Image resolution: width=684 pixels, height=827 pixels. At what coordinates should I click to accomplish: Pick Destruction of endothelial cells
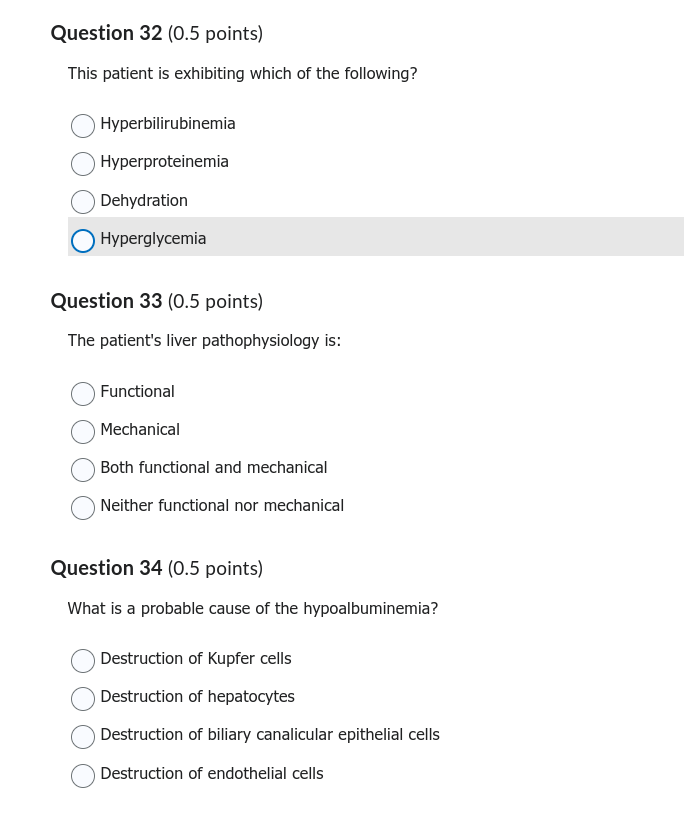(83, 775)
